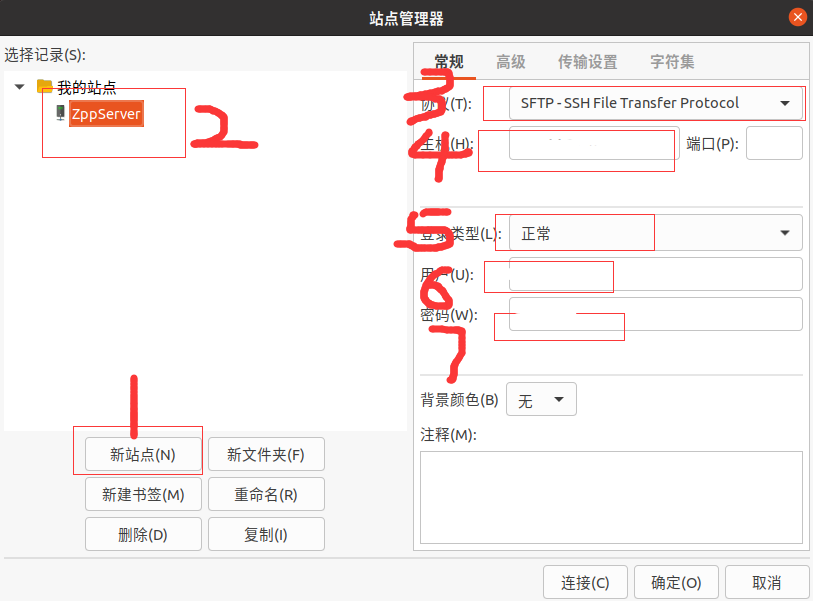Click the 重命名 button
The image size is (813, 601).
click(266, 493)
